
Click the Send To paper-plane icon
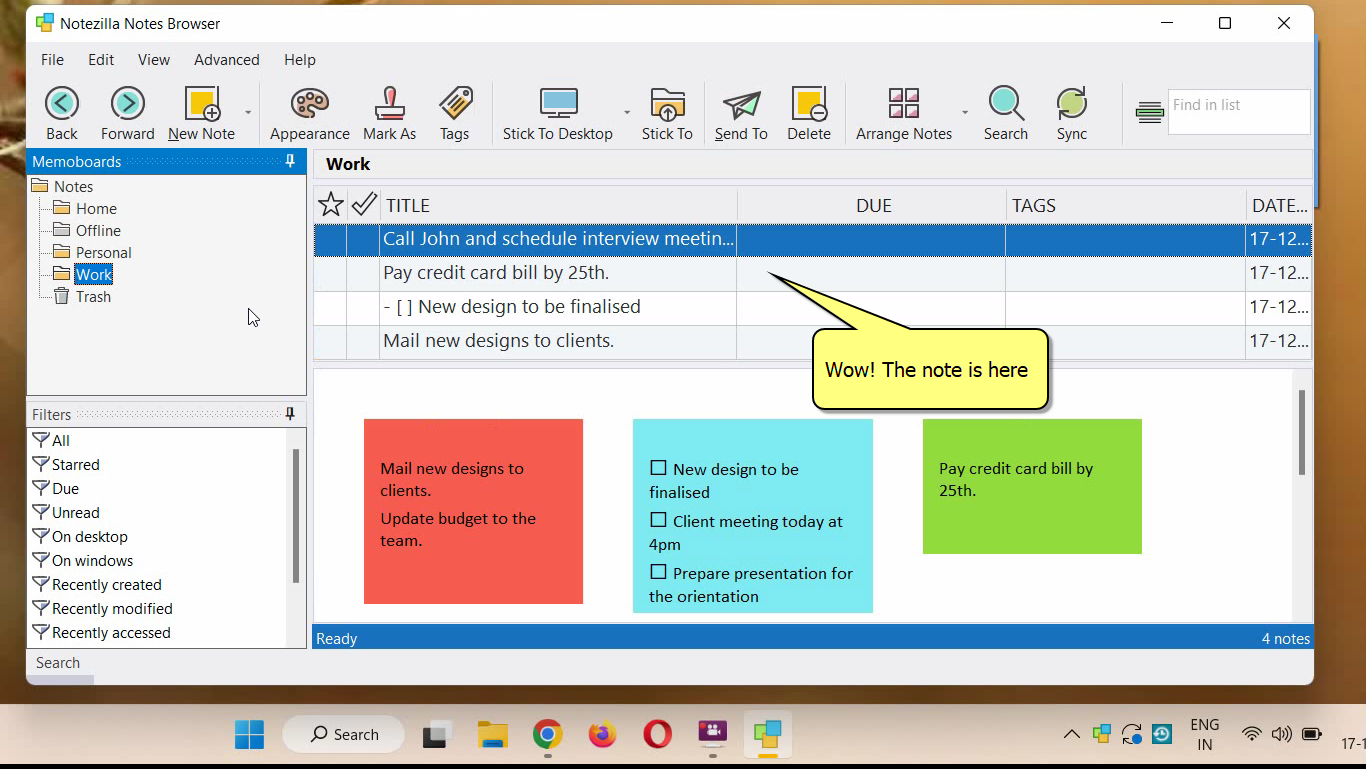click(741, 113)
